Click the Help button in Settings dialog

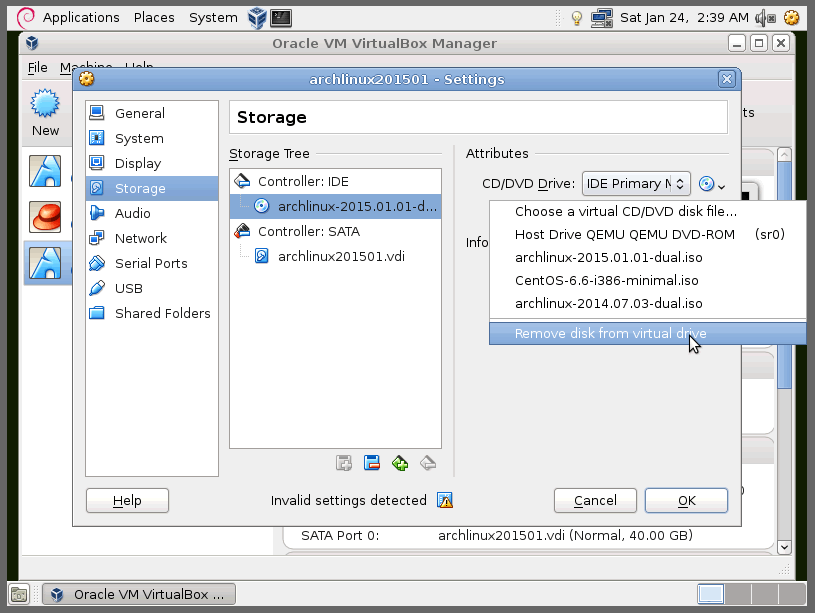(127, 500)
